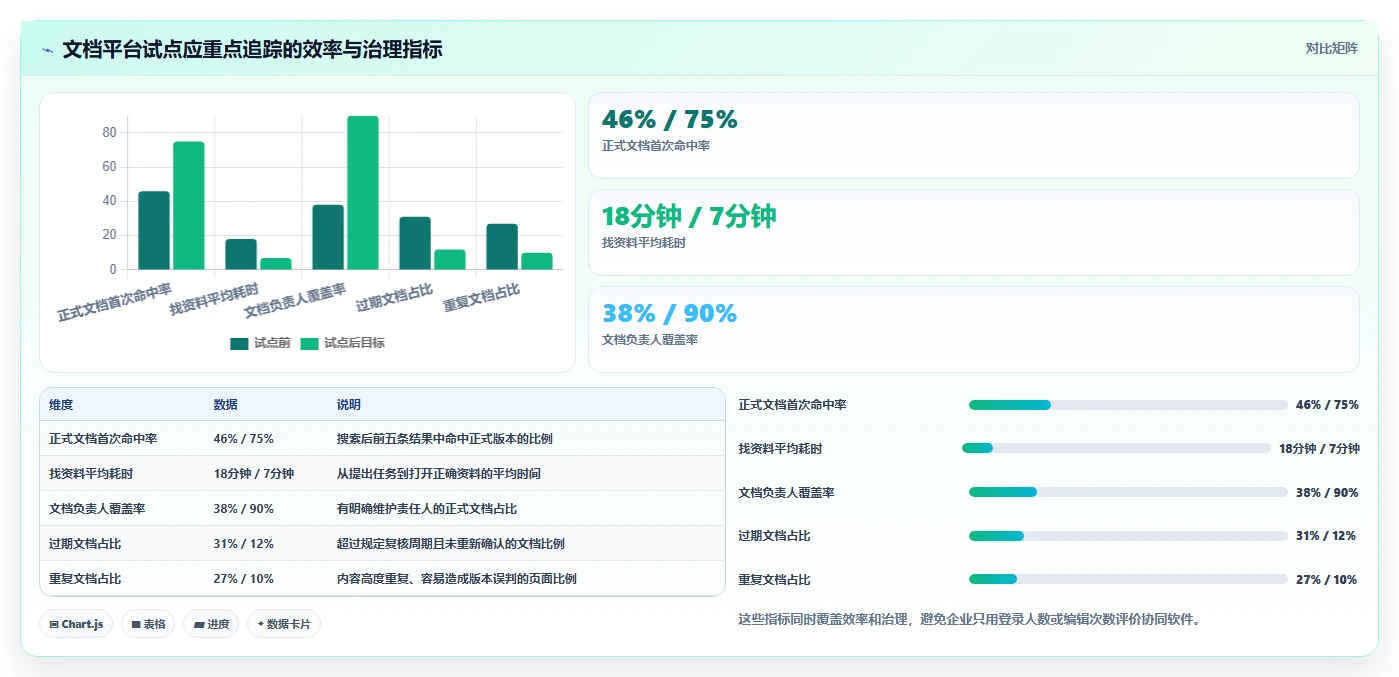This screenshot has width=1399, height=677.
Task: Click the 试点前 bar for 重复文档占比
Action: [502, 247]
